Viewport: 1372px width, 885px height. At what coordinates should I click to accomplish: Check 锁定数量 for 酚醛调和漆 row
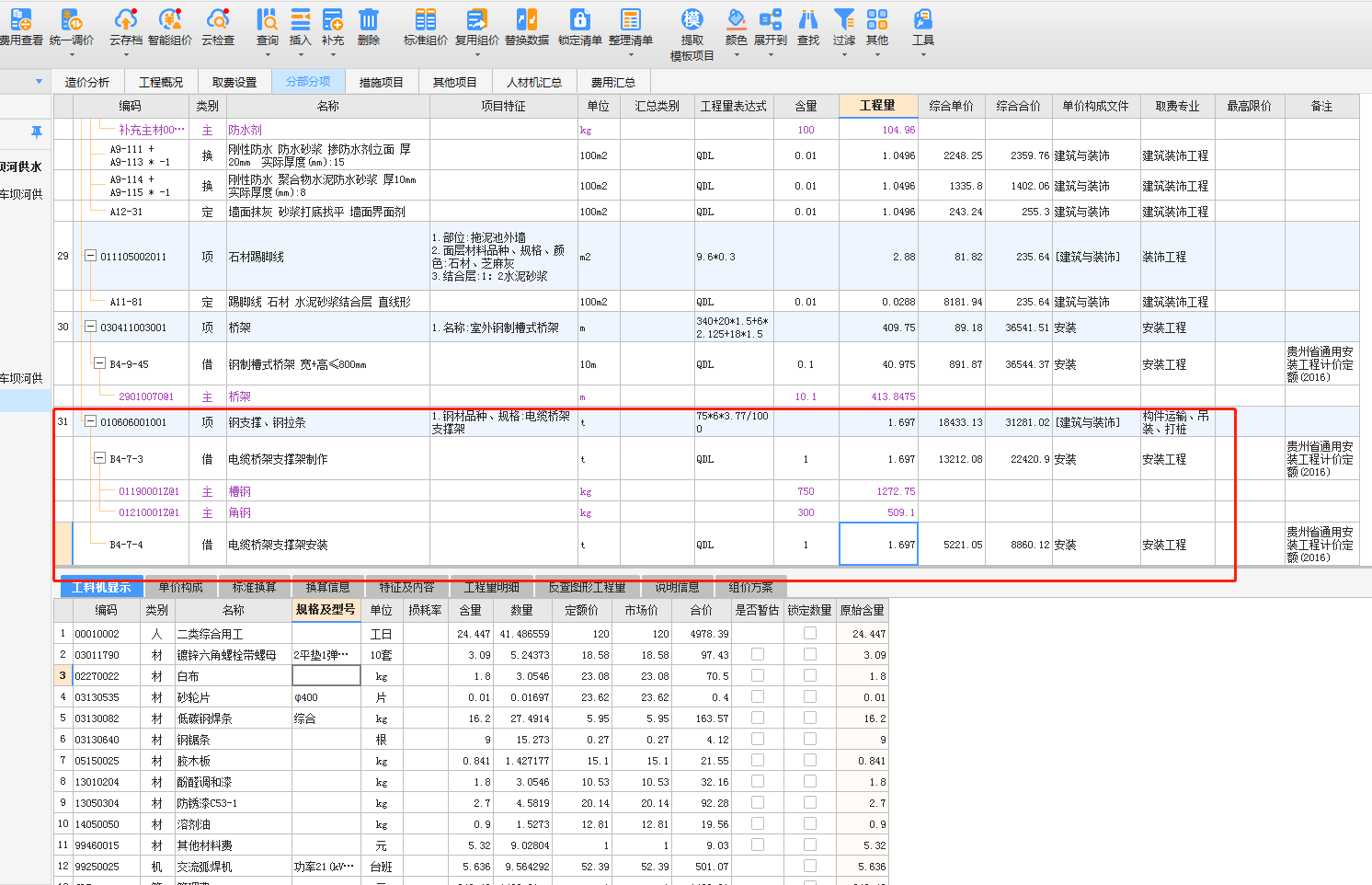click(x=810, y=781)
